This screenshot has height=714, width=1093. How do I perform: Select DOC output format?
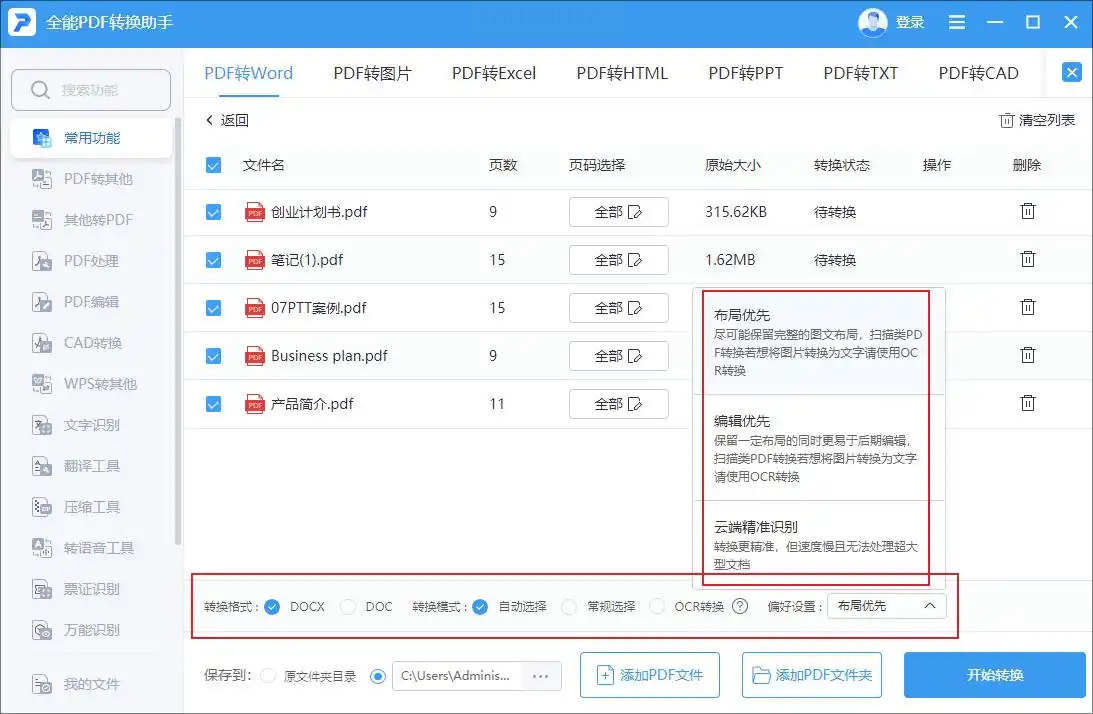coord(348,607)
